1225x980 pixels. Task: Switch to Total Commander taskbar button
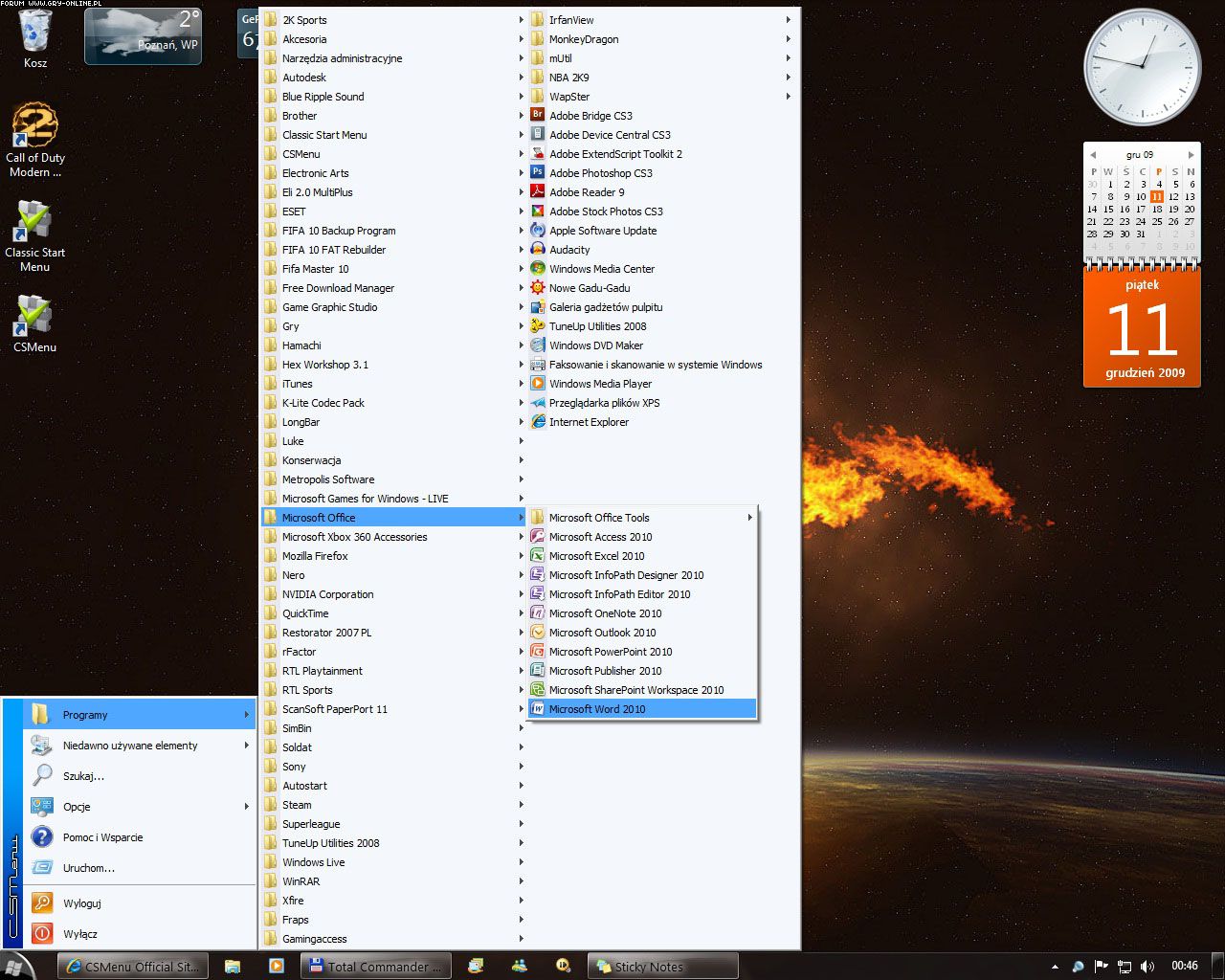[374, 967]
